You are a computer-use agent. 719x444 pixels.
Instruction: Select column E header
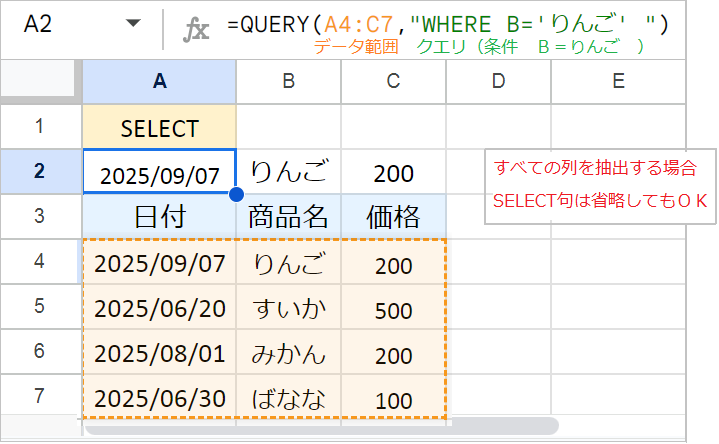(x=618, y=81)
